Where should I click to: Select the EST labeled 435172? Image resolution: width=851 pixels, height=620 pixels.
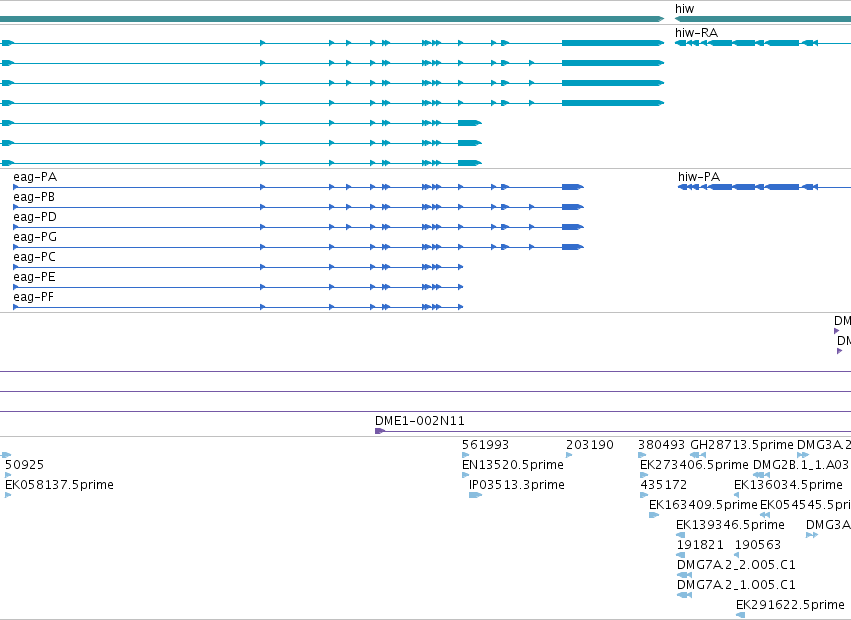(x=664, y=485)
